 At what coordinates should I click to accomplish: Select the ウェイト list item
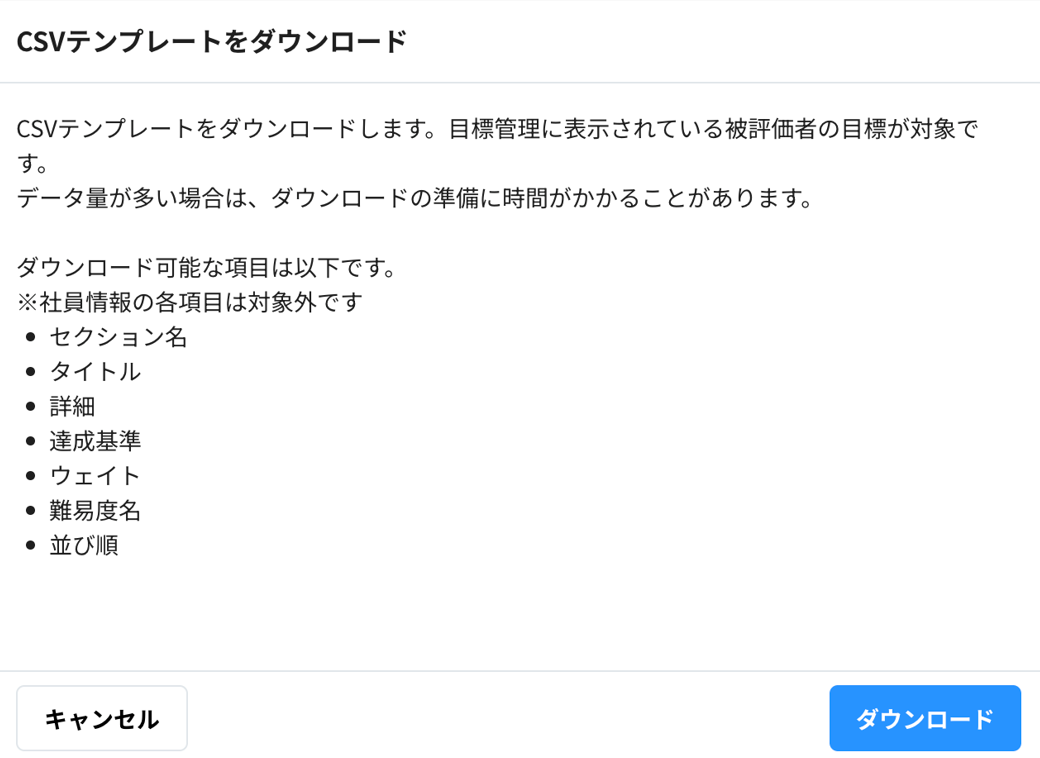[x=95, y=476]
